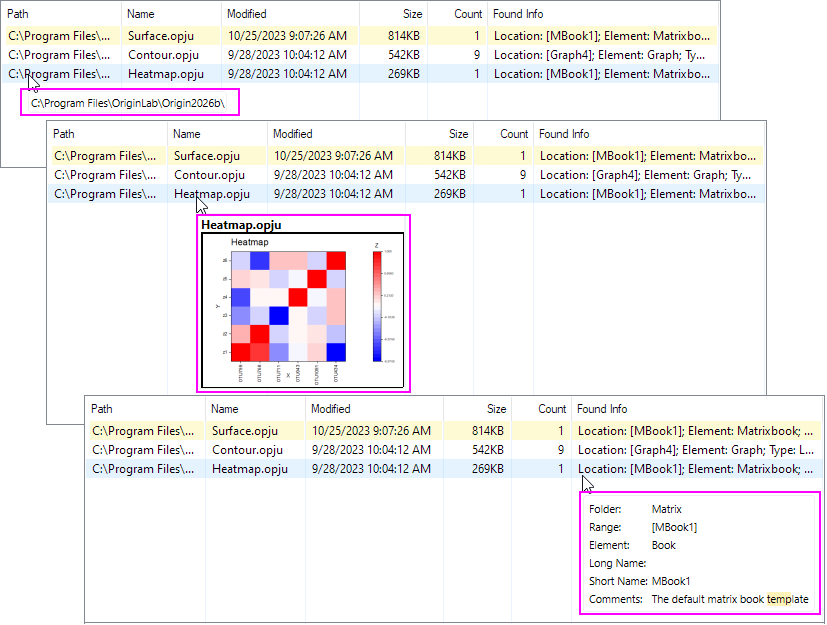Click Folder value Matrix in tooltip
This screenshot has width=827, height=625.
tap(667, 509)
